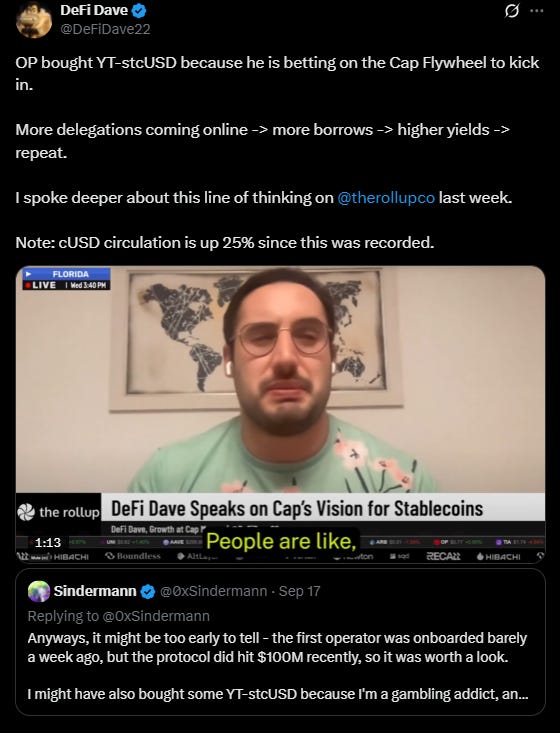Visit the @DeFiDave22 handle link

click(x=105, y=29)
